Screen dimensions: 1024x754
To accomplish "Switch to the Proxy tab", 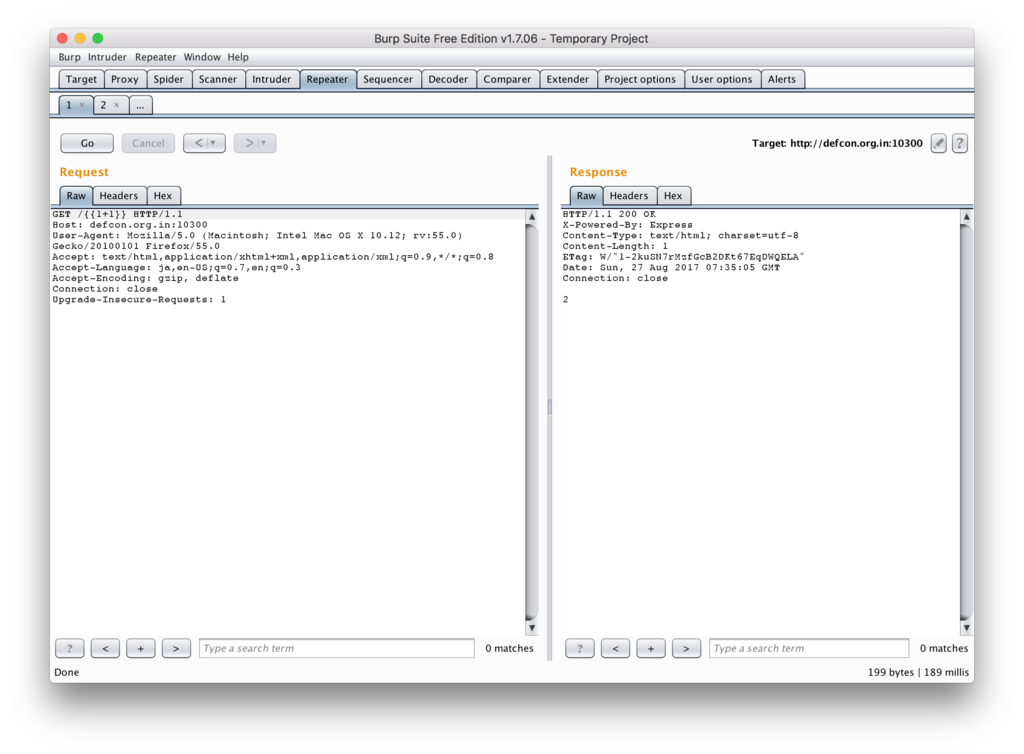I will [x=125, y=79].
